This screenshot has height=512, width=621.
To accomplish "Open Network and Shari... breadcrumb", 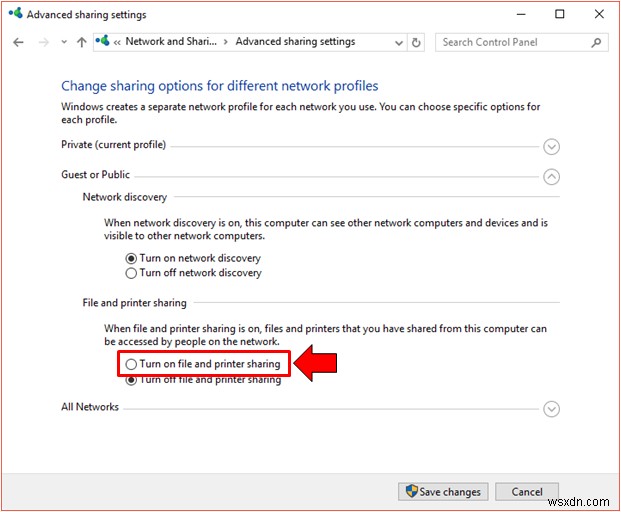I will (171, 42).
